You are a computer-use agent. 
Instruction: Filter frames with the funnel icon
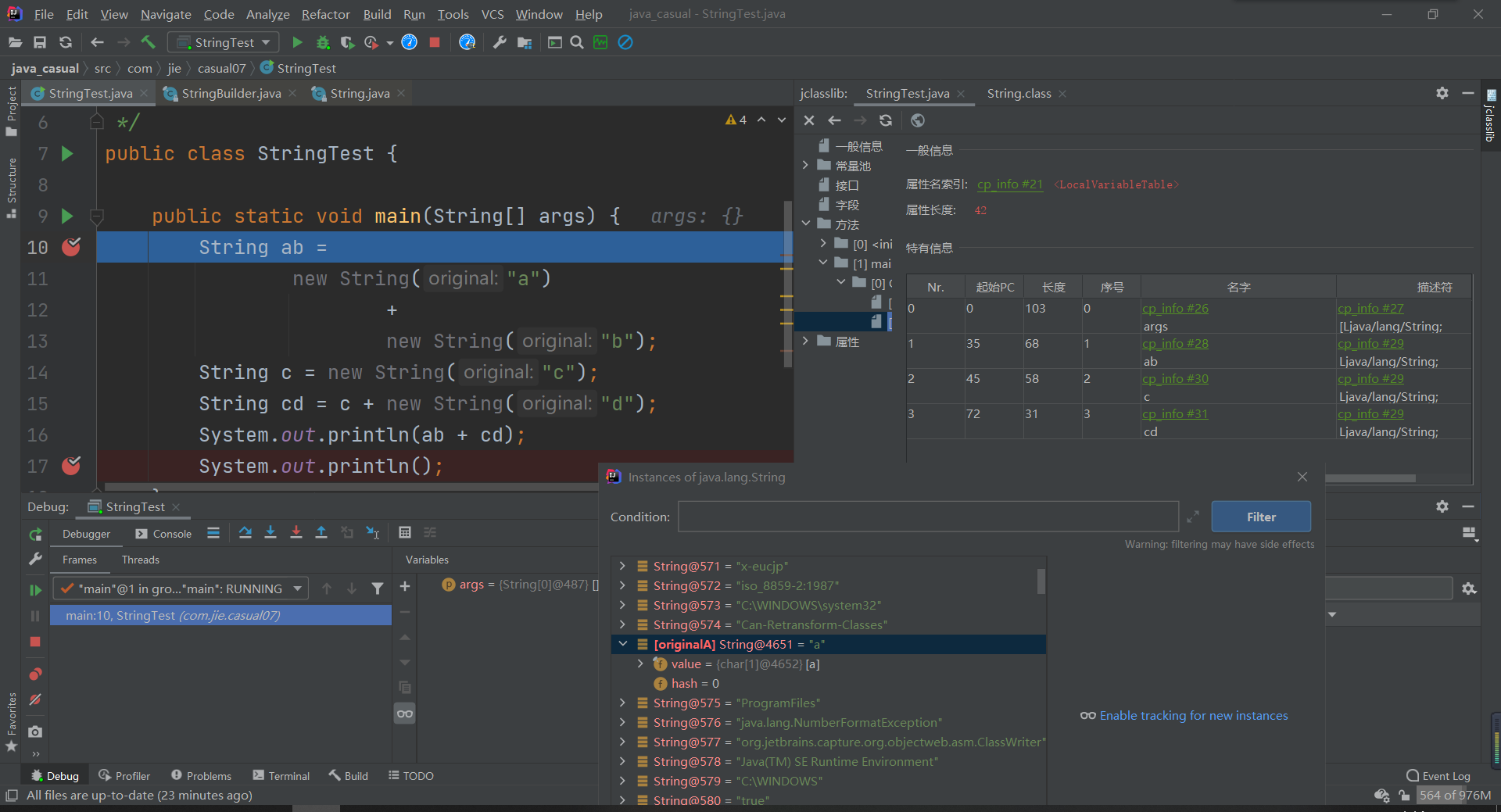(x=378, y=588)
